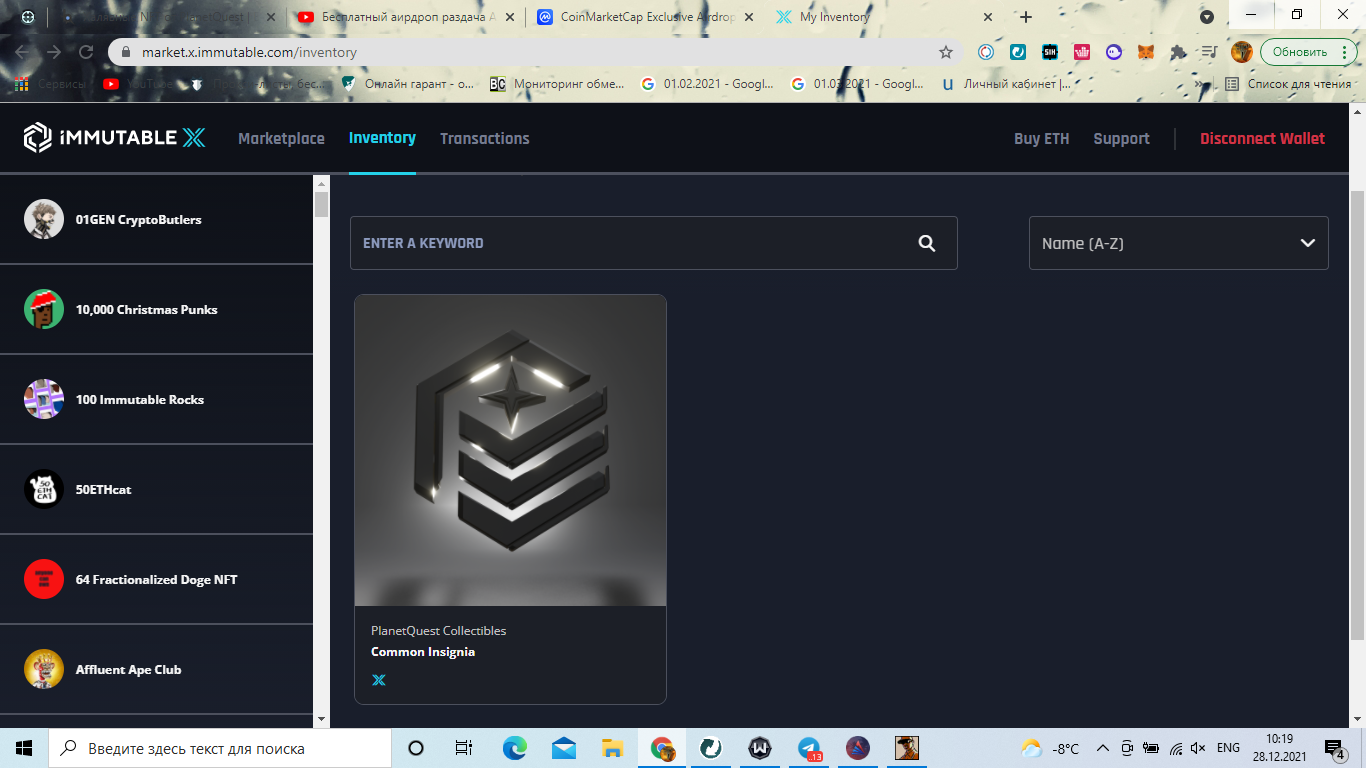
Task: Open the Mail app on the taskbar
Action: (x=564, y=748)
